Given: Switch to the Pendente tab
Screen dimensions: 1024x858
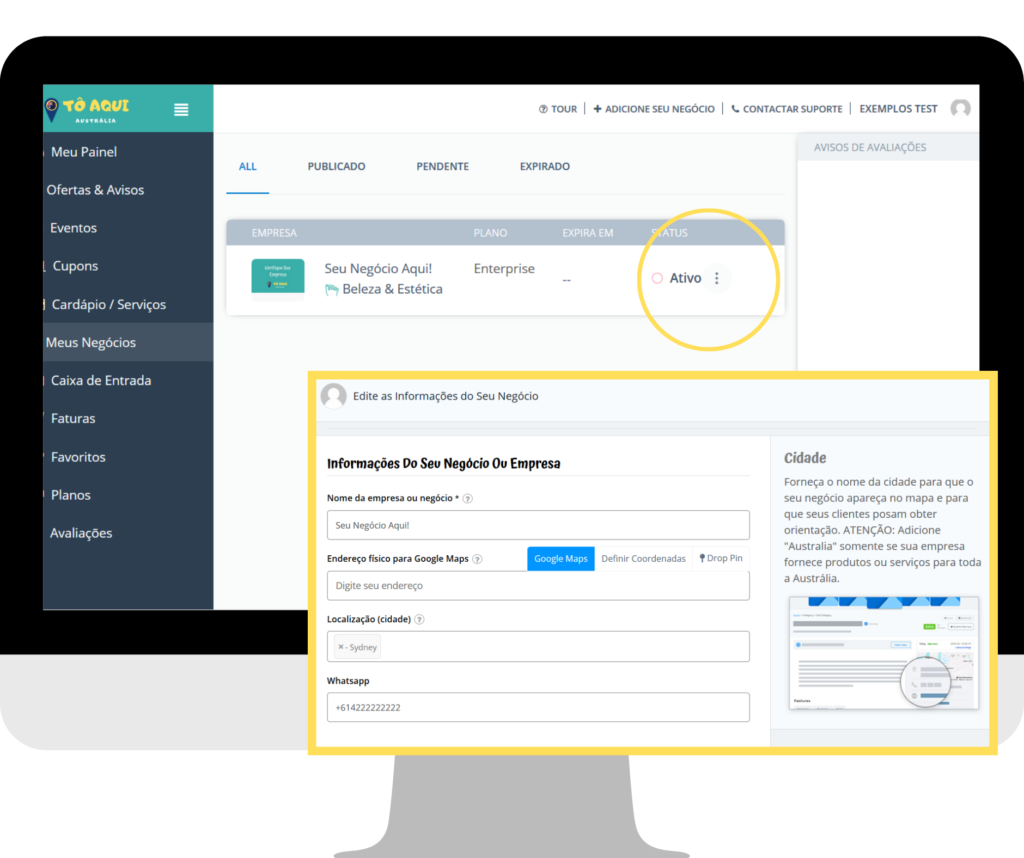Looking at the screenshot, I should click(443, 167).
